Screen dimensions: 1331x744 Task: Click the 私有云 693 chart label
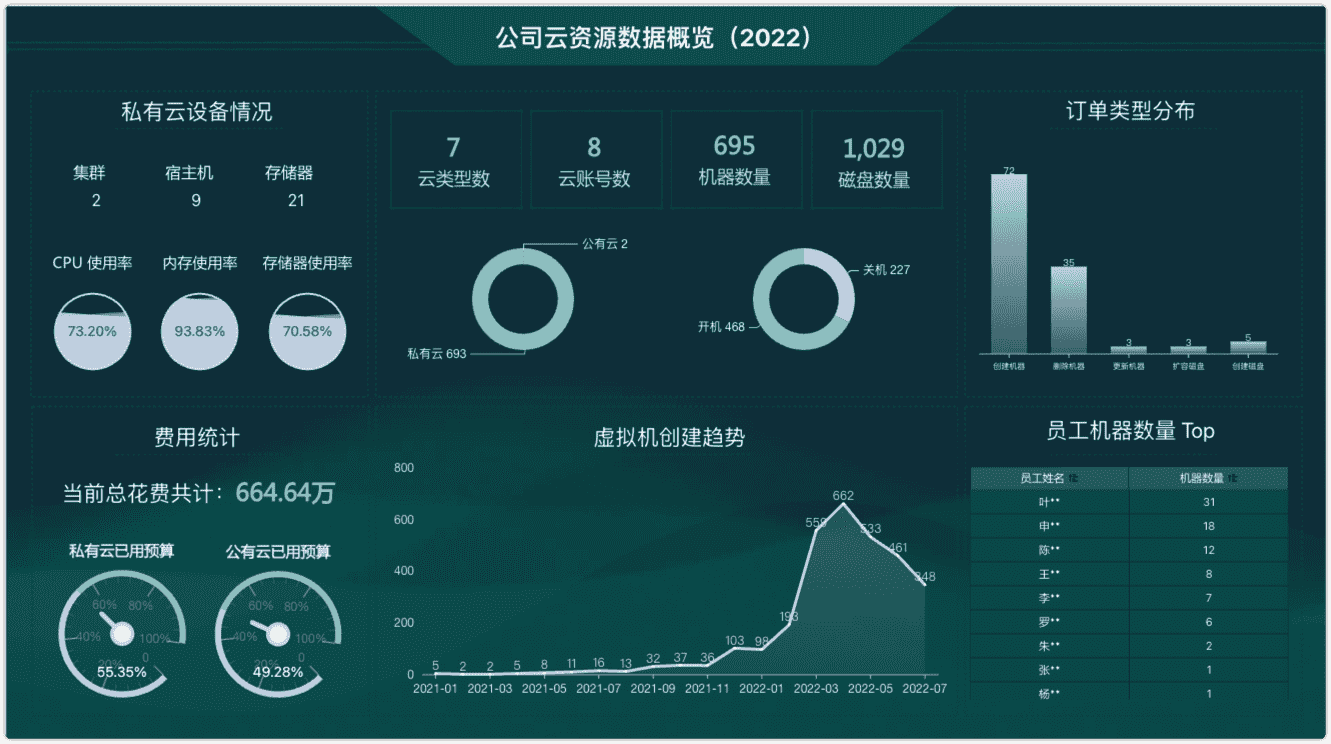coord(437,353)
